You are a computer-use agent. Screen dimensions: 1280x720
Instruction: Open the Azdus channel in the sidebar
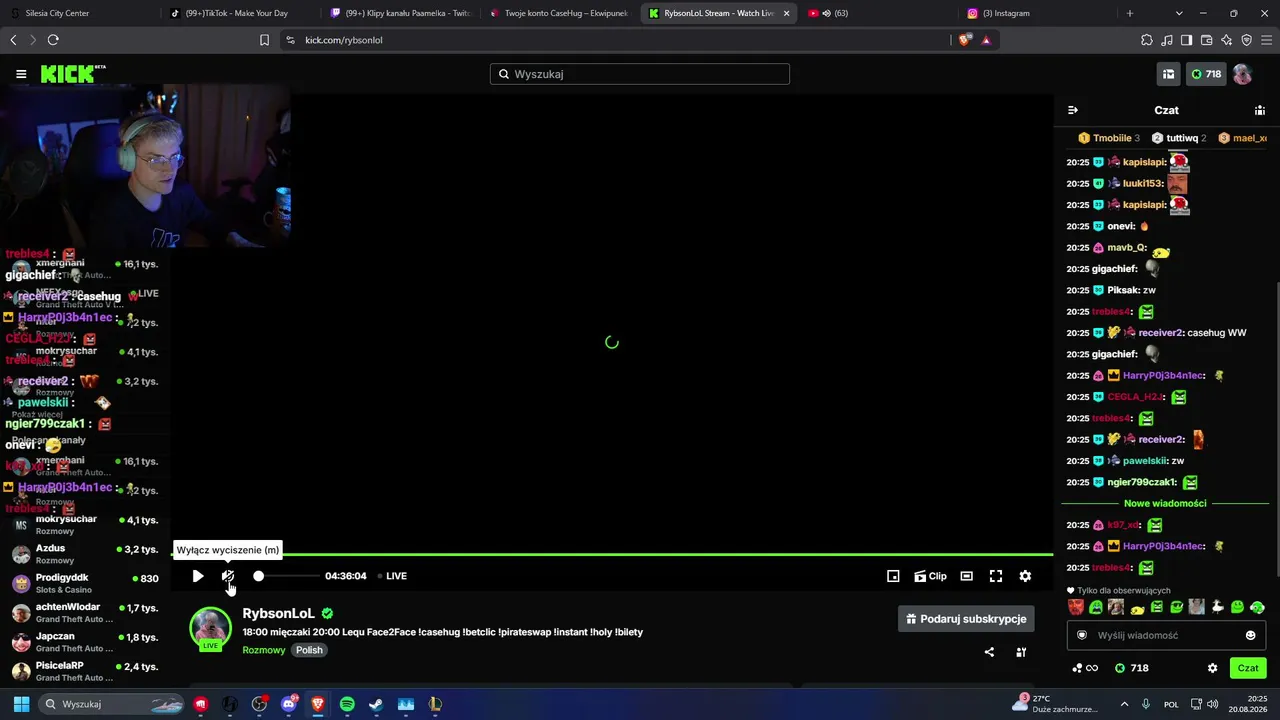pos(85,554)
